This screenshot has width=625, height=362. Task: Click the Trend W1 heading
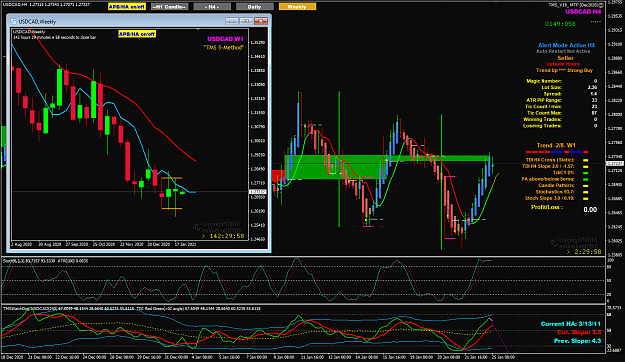tap(556, 146)
